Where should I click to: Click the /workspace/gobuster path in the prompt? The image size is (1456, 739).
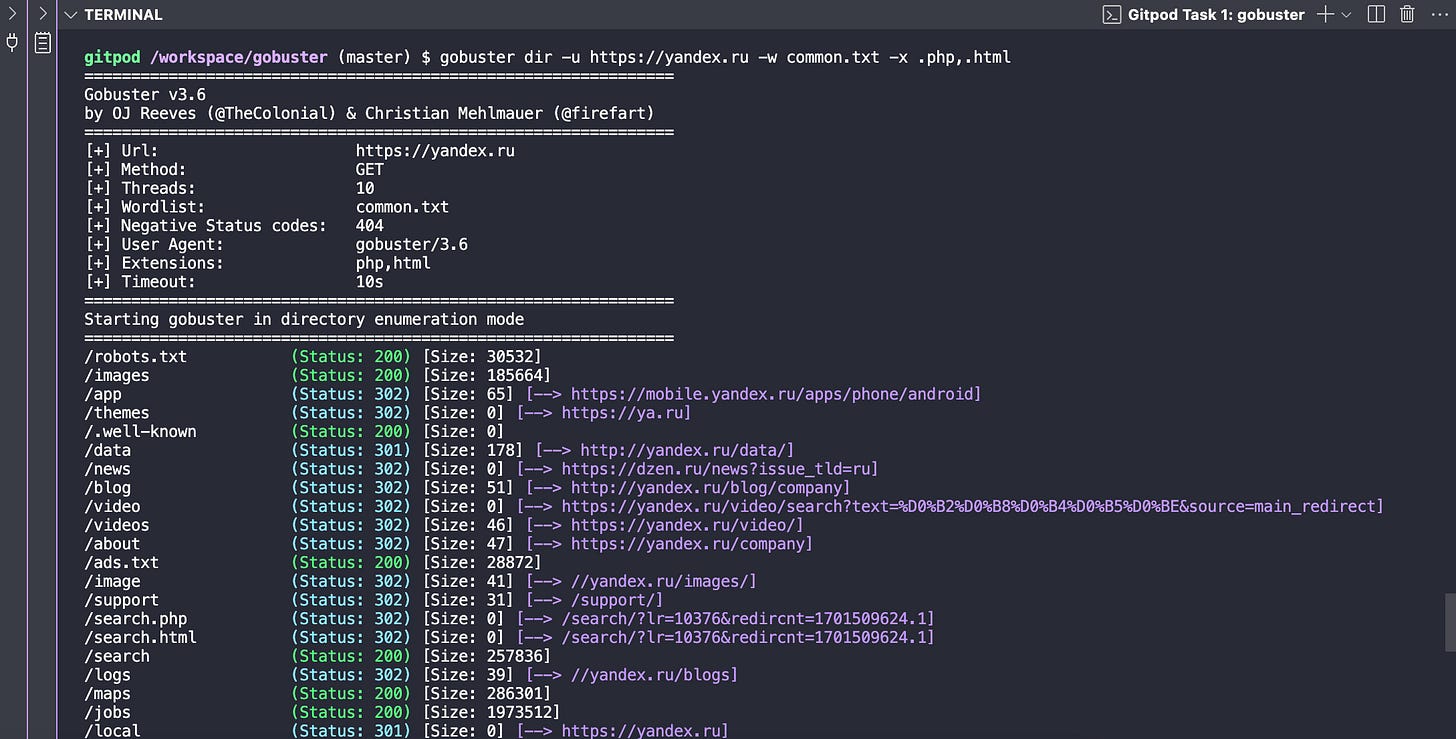pos(239,57)
